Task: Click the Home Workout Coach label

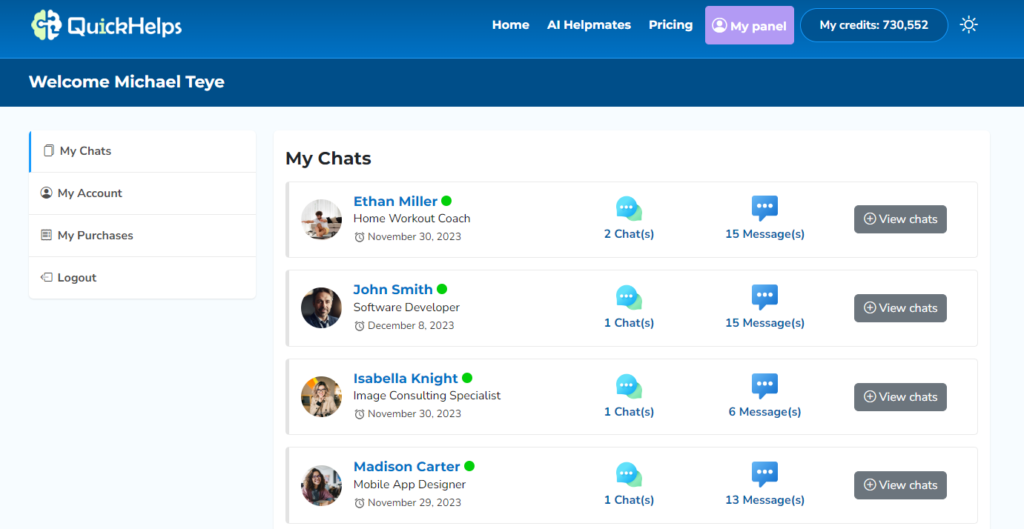Action: tap(411, 219)
